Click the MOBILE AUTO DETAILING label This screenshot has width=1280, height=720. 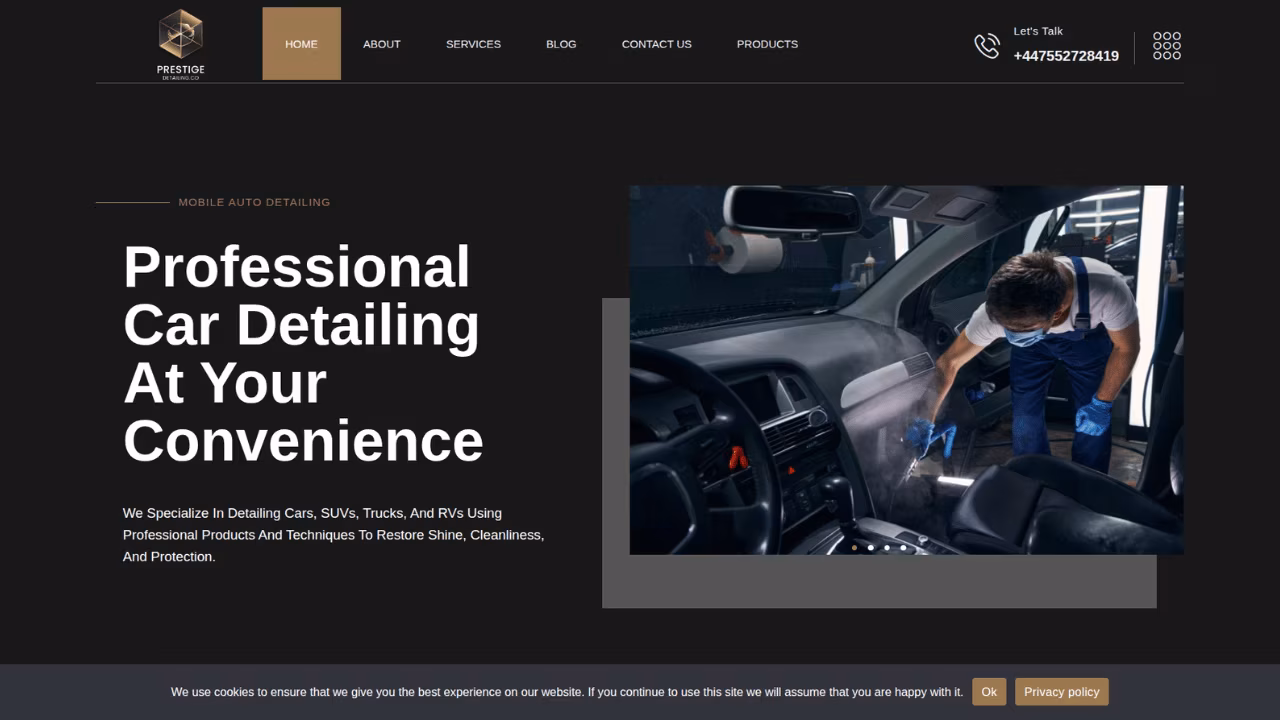click(254, 202)
